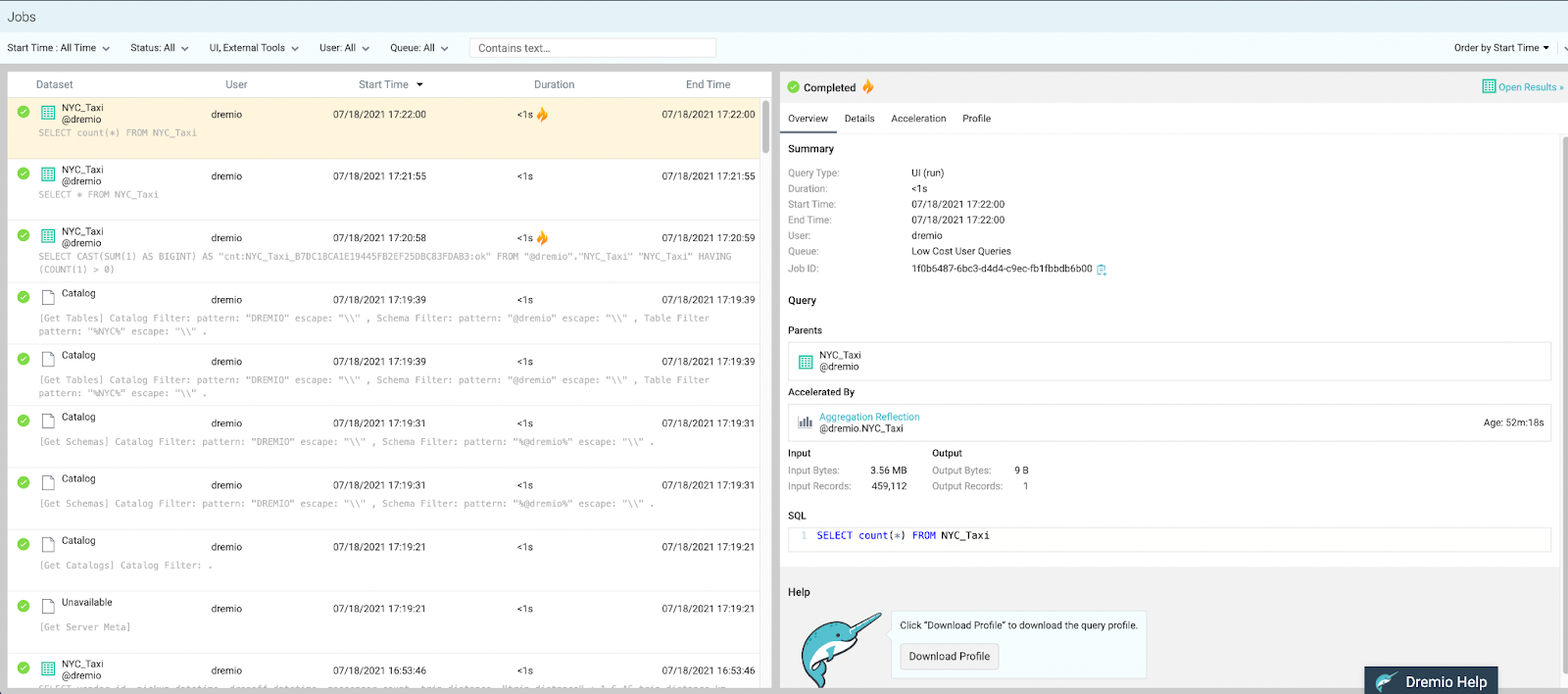1568x694 pixels.
Task: Click the Download Profile button
Action: pyautogui.click(x=950, y=657)
